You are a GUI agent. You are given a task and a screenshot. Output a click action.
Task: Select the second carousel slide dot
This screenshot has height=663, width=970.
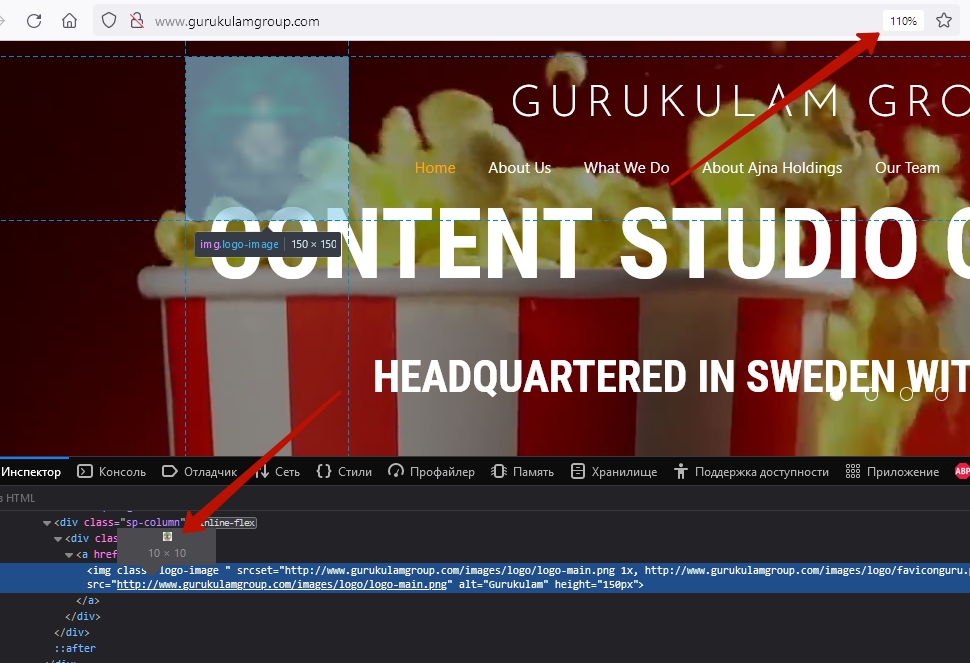click(x=871, y=394)
